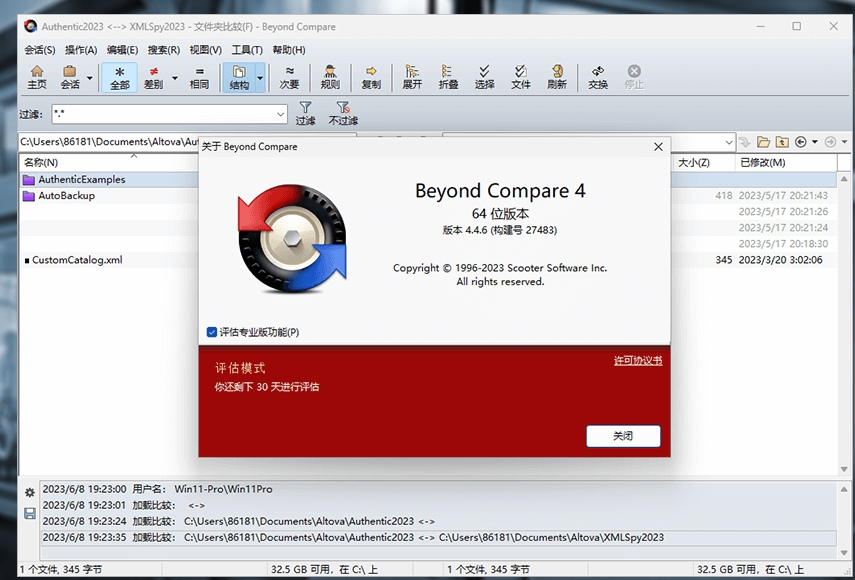
Task: Open the Rules (规则) referee icon
Action: 330,77
